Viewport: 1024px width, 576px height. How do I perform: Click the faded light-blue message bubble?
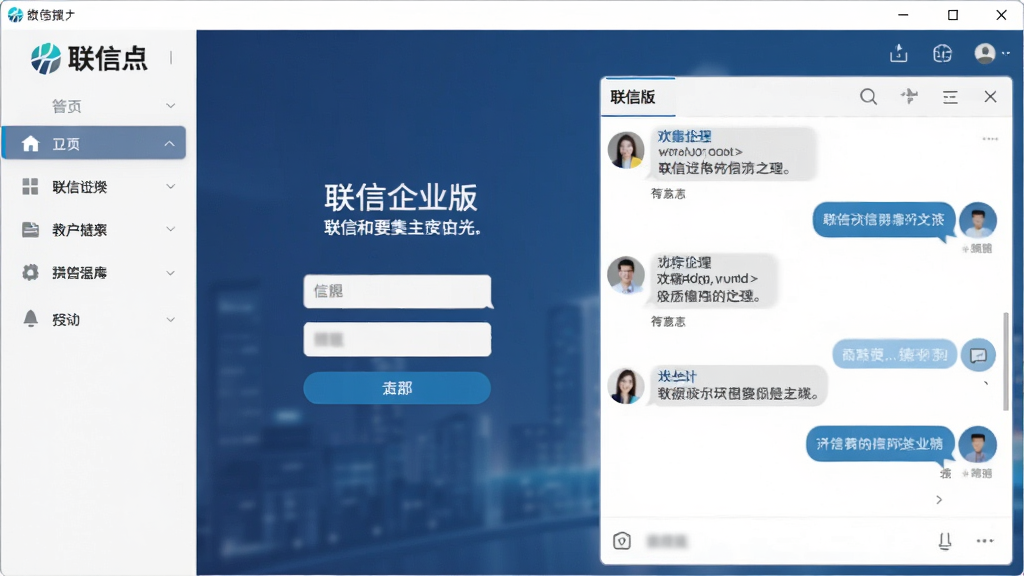[894, 355]
